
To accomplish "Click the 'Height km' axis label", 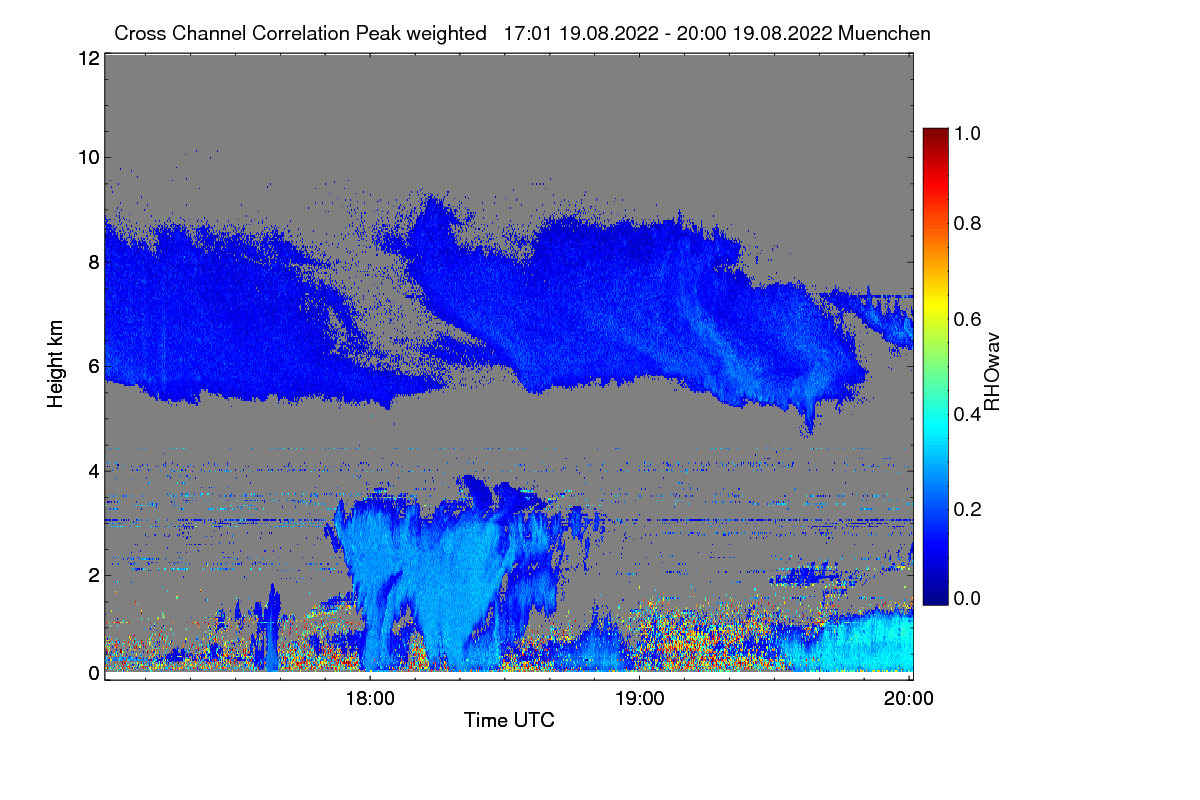I will pos(56,364).
